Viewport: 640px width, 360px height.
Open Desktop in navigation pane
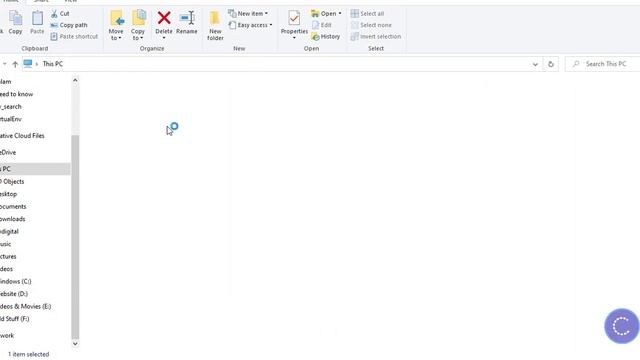[x=9, y=194]
